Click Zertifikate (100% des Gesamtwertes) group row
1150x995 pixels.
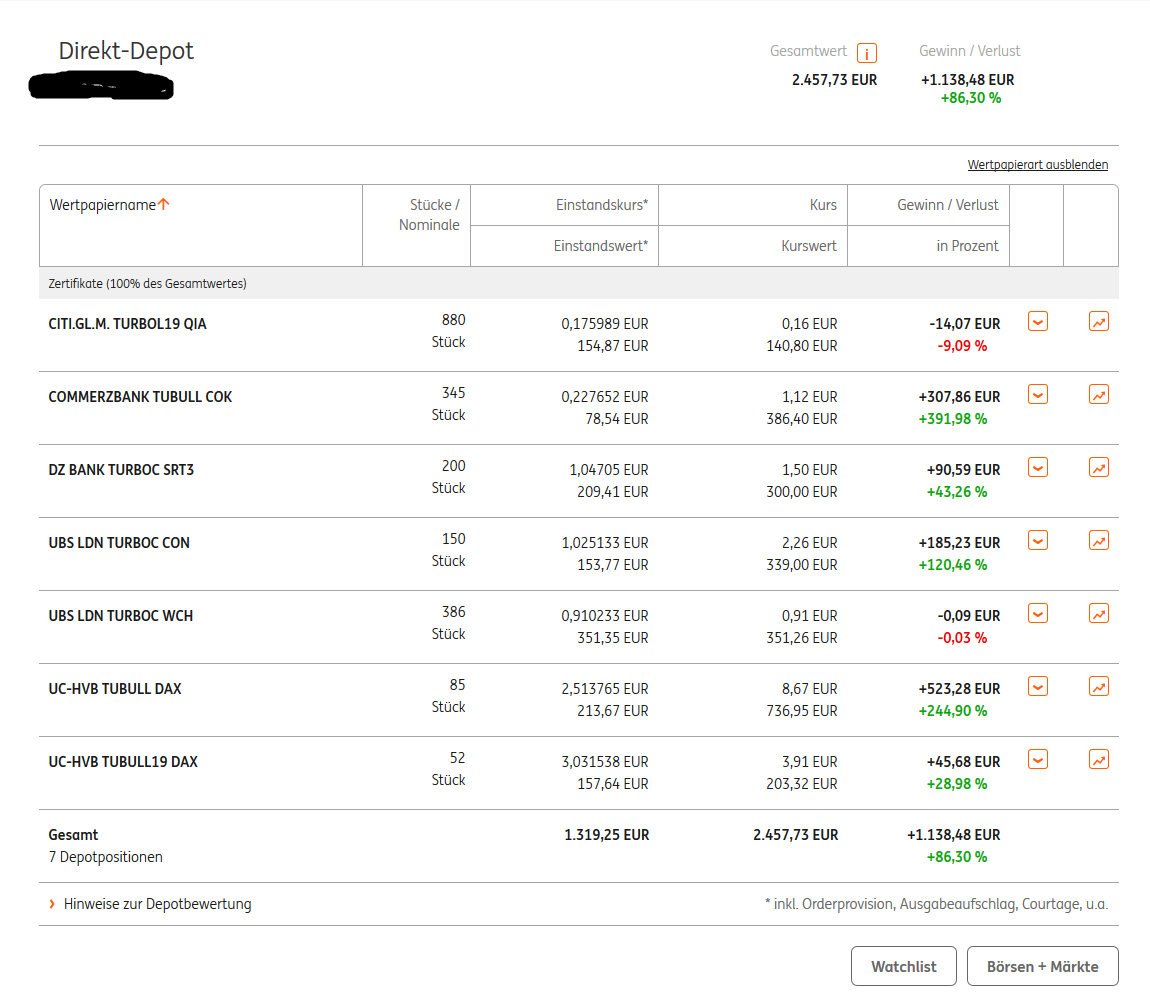tap(579, 283)
